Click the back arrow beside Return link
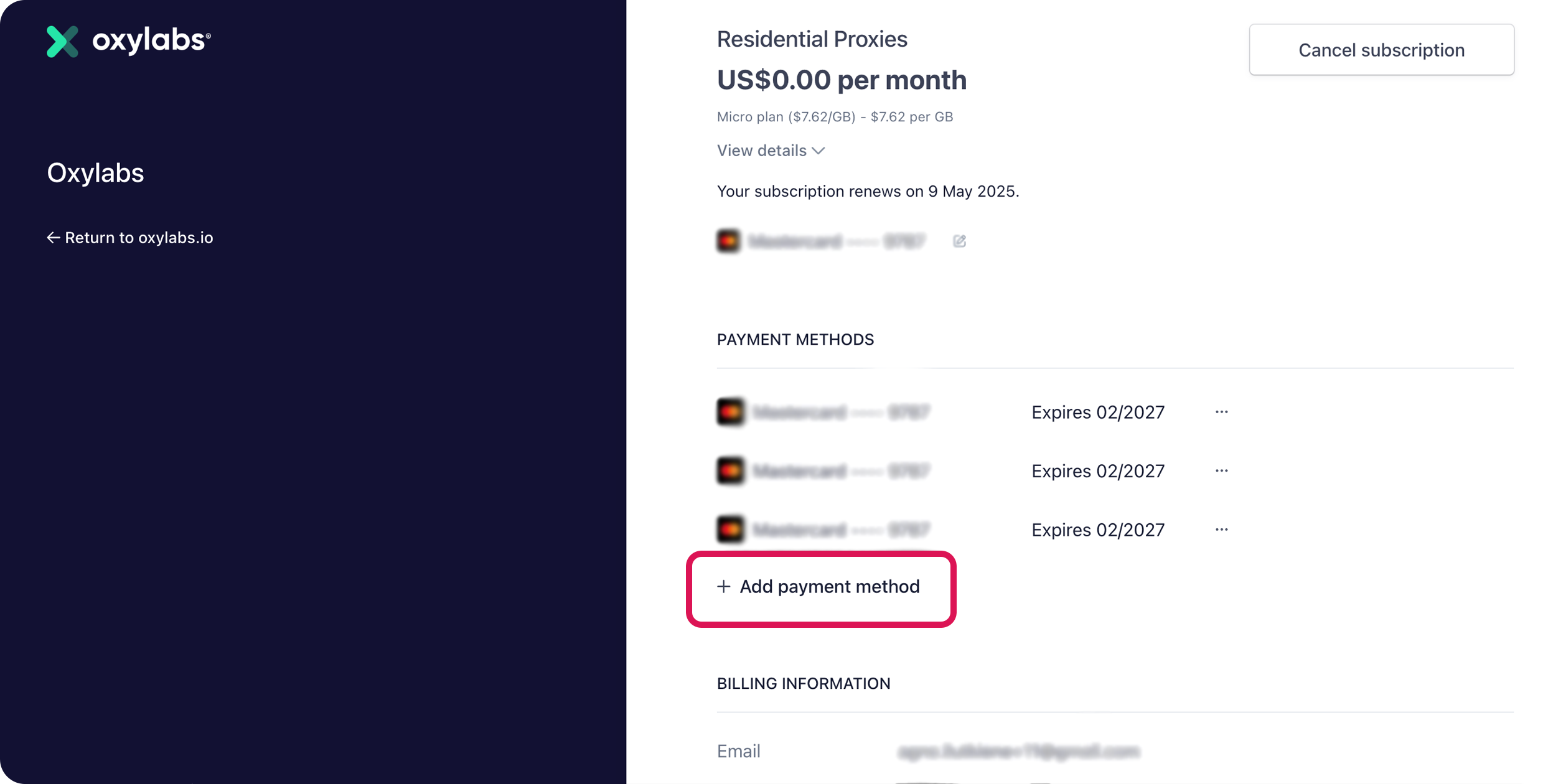This screenshot has height=784, width=1543. 54,238
